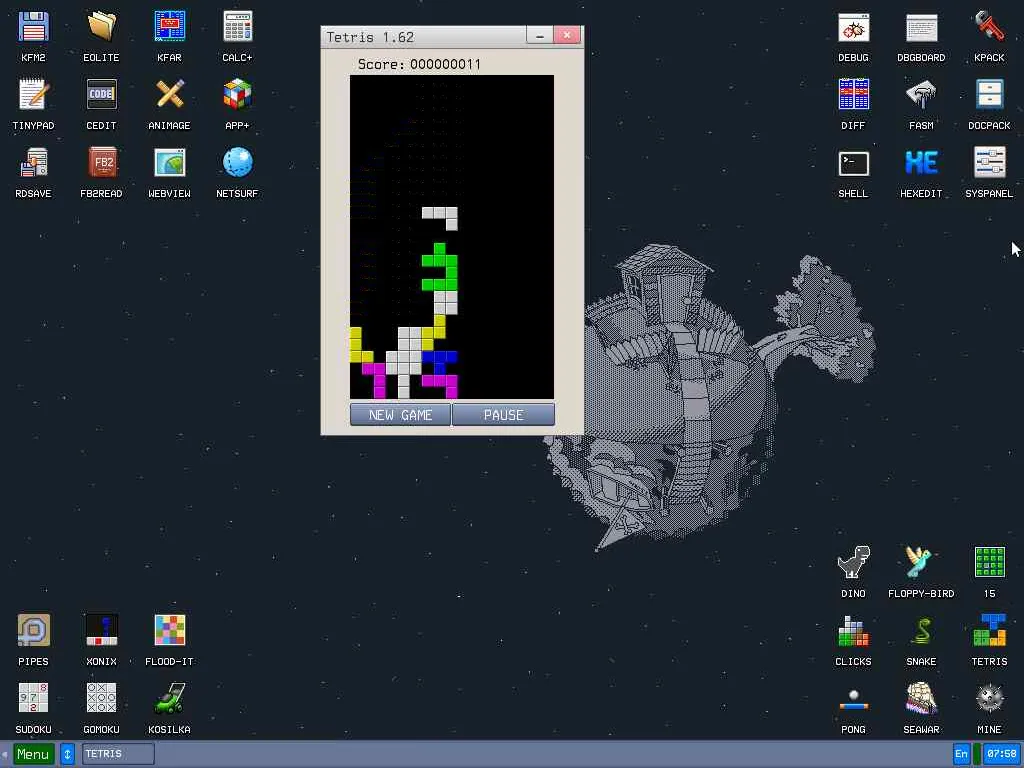The image size is (1024, 768).
Task: Launch the DIFF comparison icon
Action: click(854, 95)
